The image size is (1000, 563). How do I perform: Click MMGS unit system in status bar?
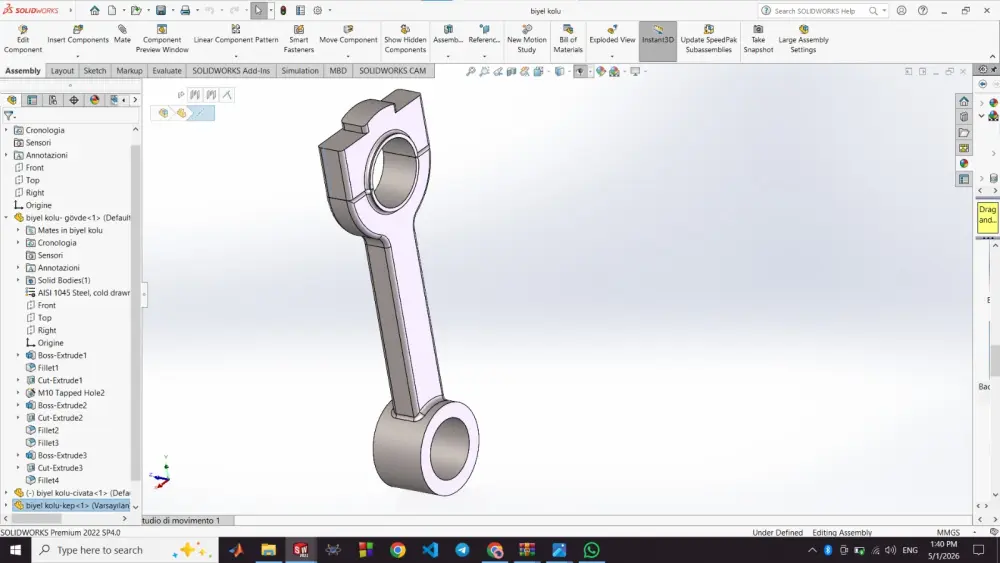pos(948,532)
